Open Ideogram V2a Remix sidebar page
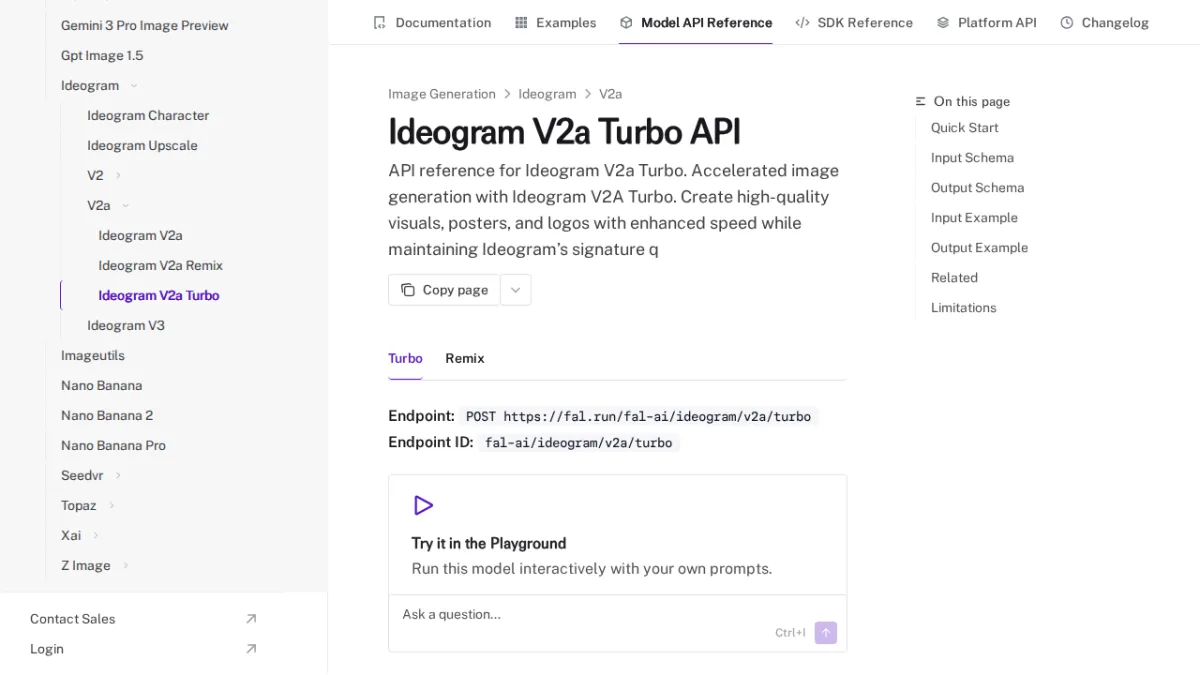Viewport: 1200px width, 675px height. point(160,266)
